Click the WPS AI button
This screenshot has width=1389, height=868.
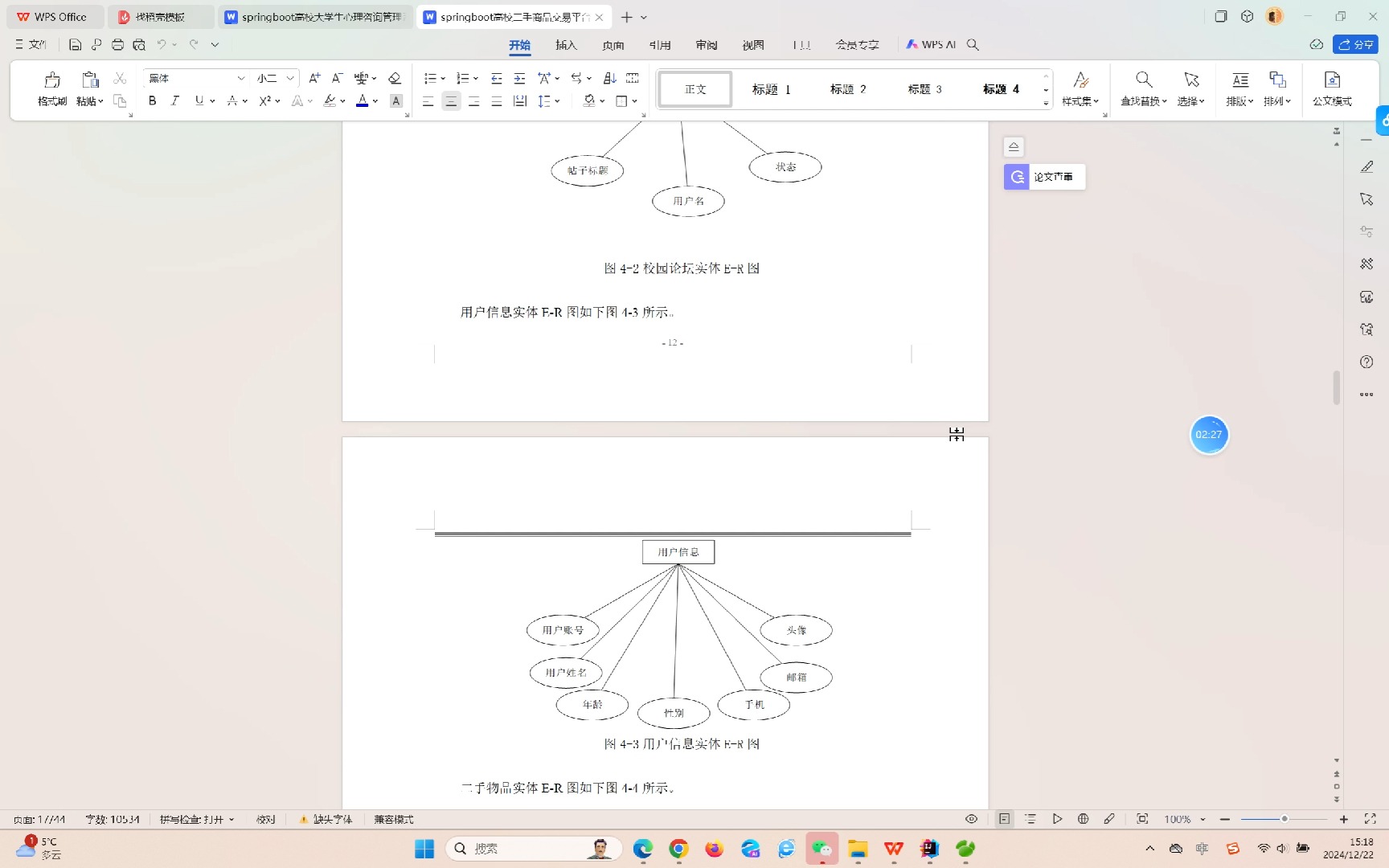[x=931, y=45]
